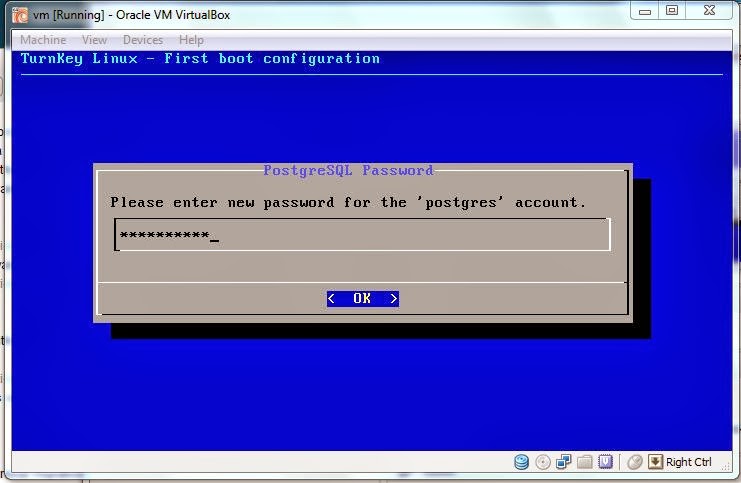This screenshot has width=741, height=483.
Task: Open the Devices menu
Action: (143, 40)
